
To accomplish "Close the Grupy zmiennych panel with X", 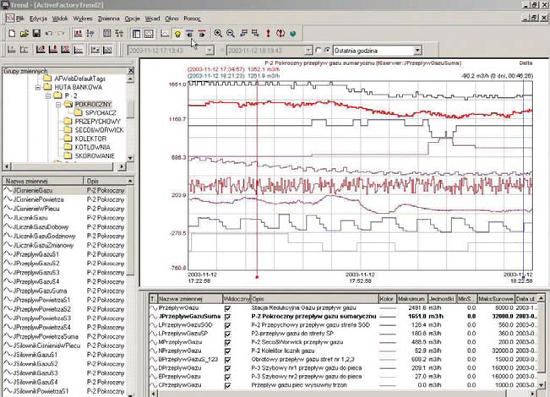I will click(130, 71).
